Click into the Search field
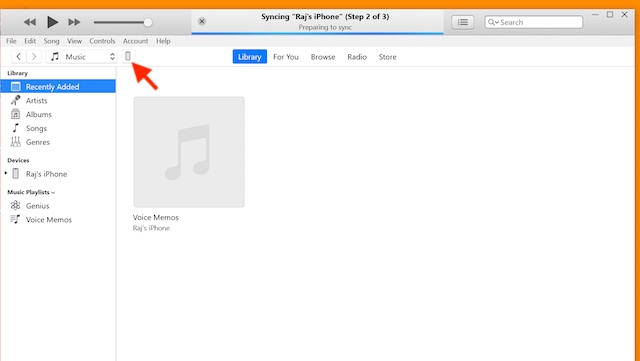This screenshot has height=361, width=640. (533, 22)
